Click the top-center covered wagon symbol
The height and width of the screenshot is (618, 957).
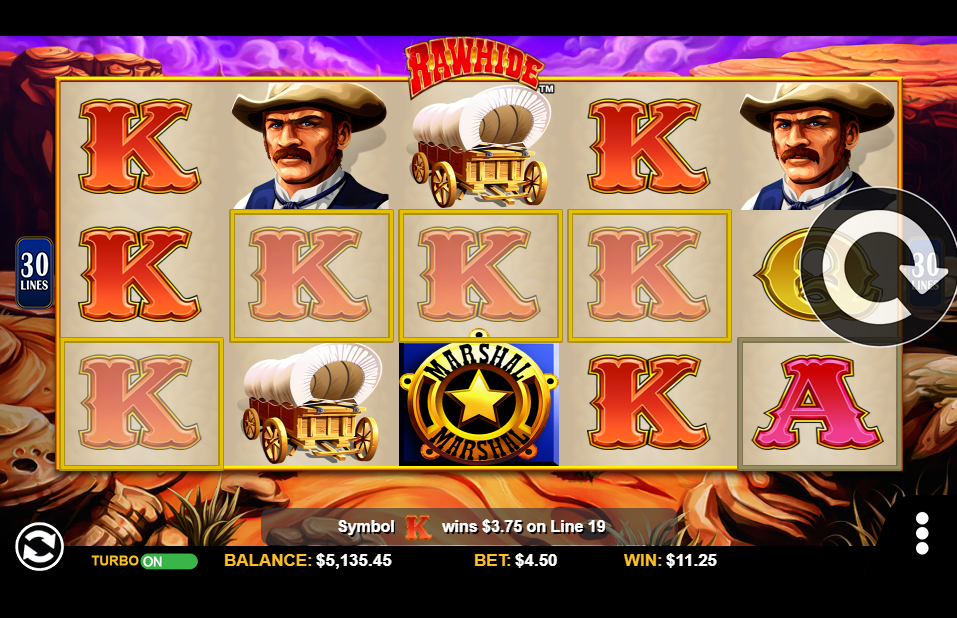(x=480, y=145)
